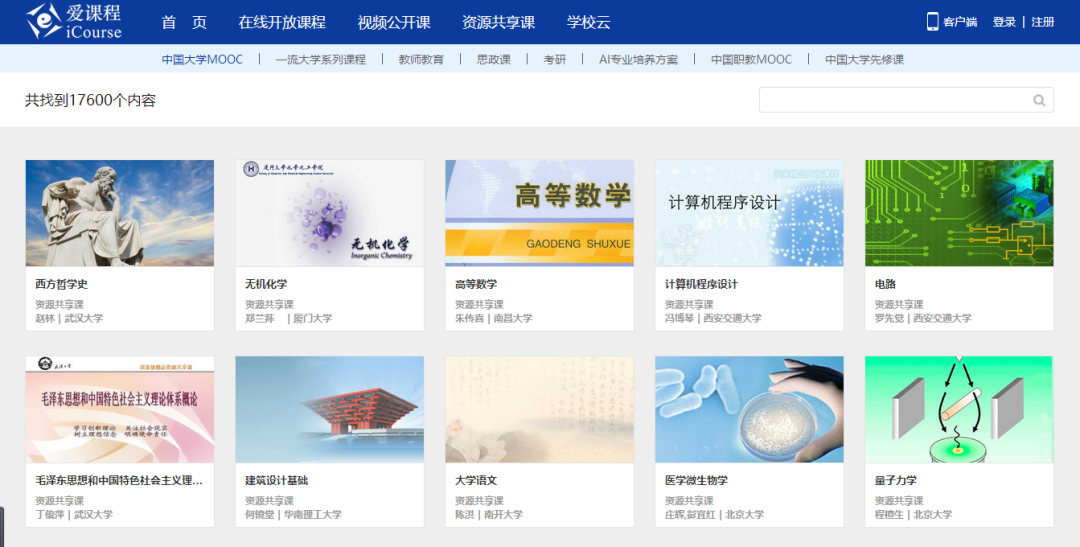Open 视频公开课 menu
This screenshot has width=1080, height=547.
[393, 22]
